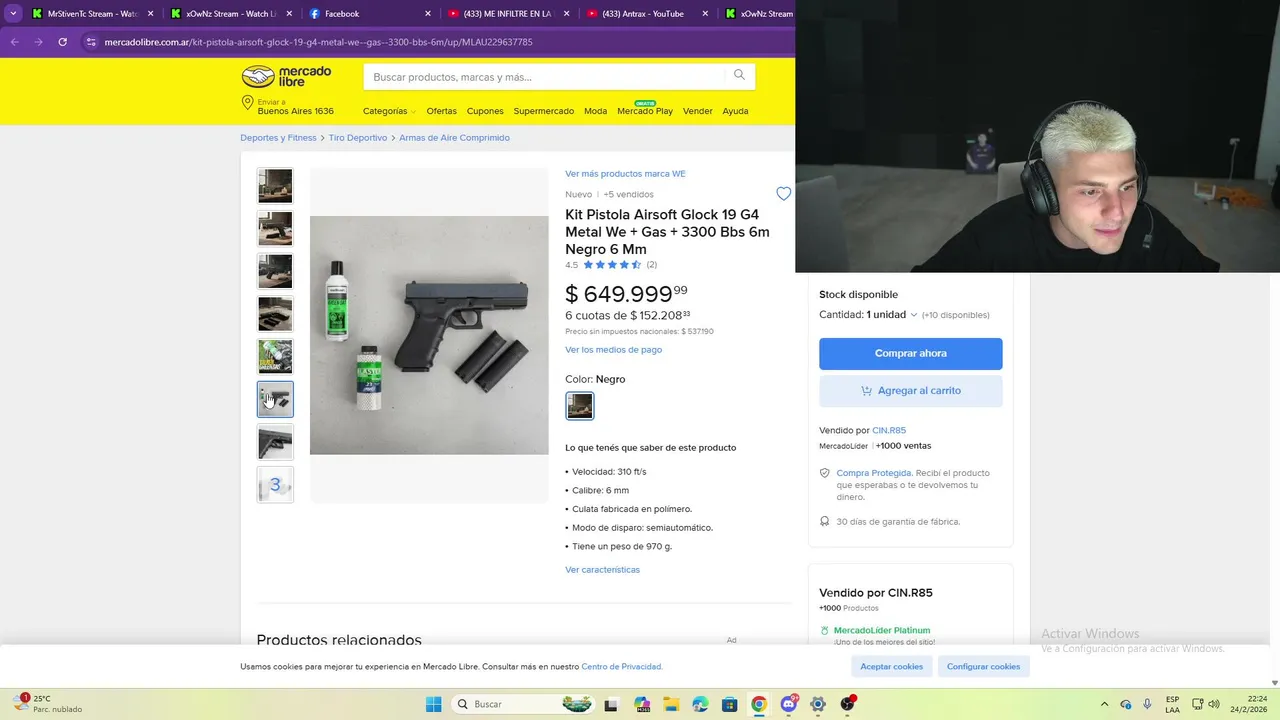This screenshot has width=1280, height=720.
Task: Open the Ofertas menu item
Action: [x=441, y=111]
